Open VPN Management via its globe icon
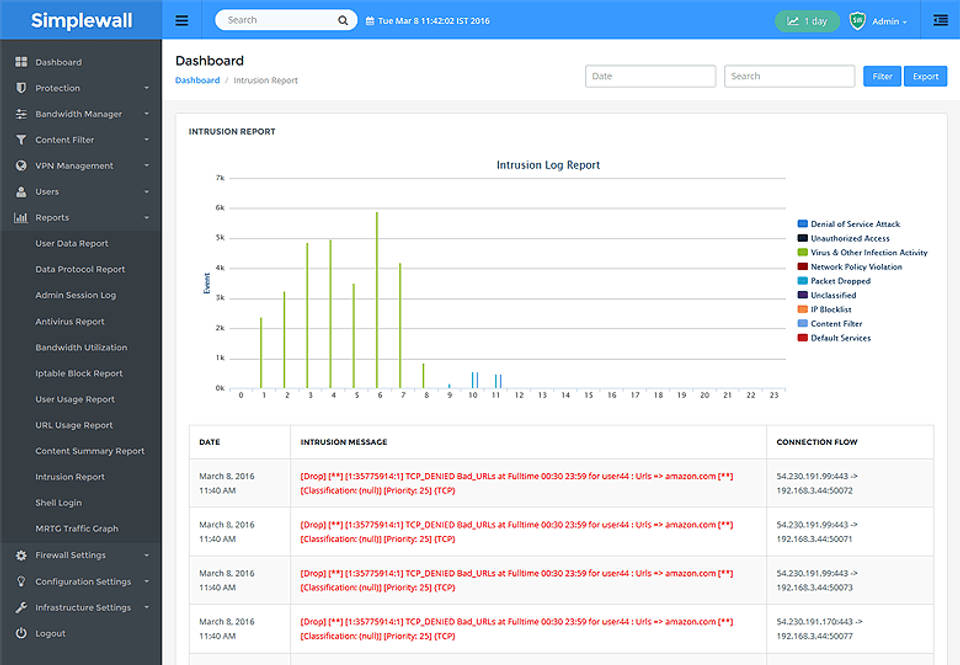The height and width of the screenshot is (665, 960). click(x=22, y=165)
